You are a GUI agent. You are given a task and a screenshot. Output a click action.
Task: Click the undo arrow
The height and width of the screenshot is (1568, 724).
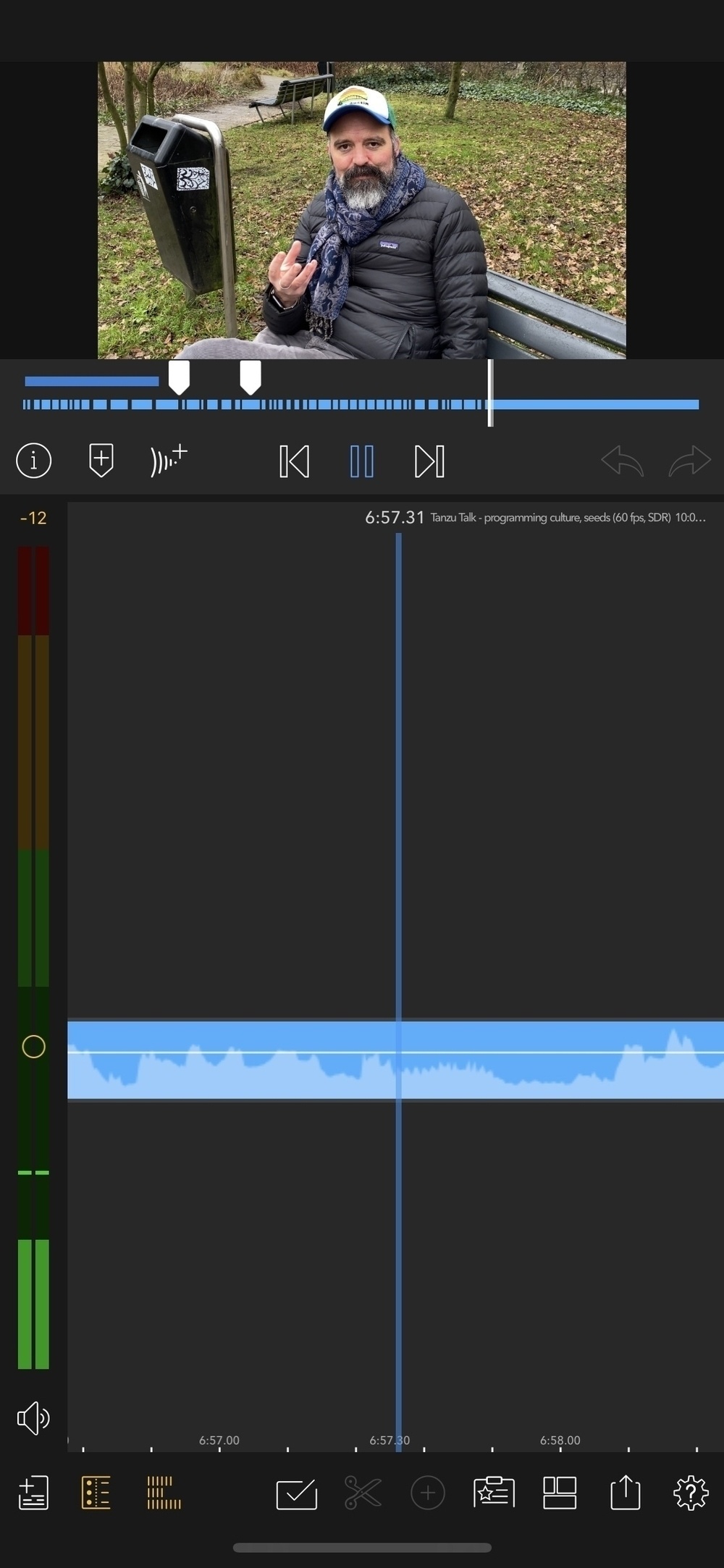click(622, 461)
